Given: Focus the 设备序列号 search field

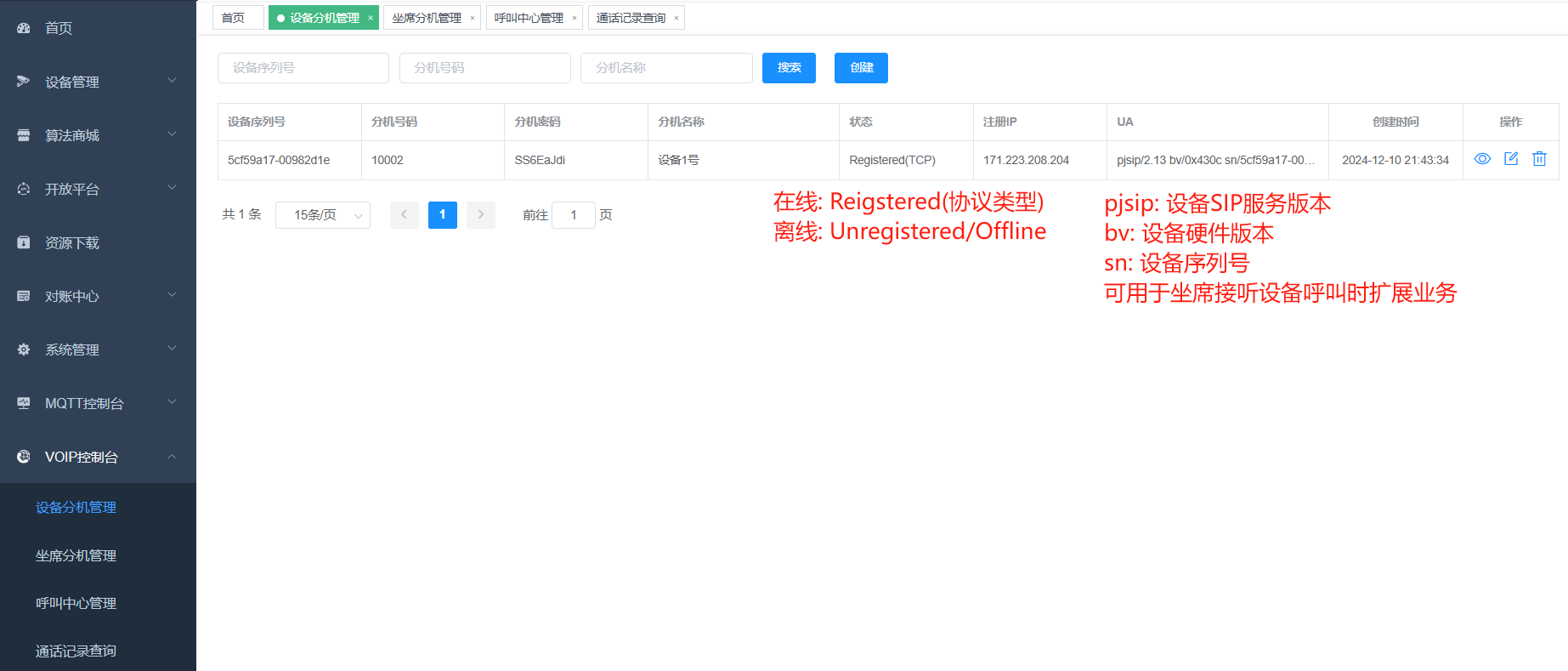Looking at the screenshot, I should click(303, 68).
